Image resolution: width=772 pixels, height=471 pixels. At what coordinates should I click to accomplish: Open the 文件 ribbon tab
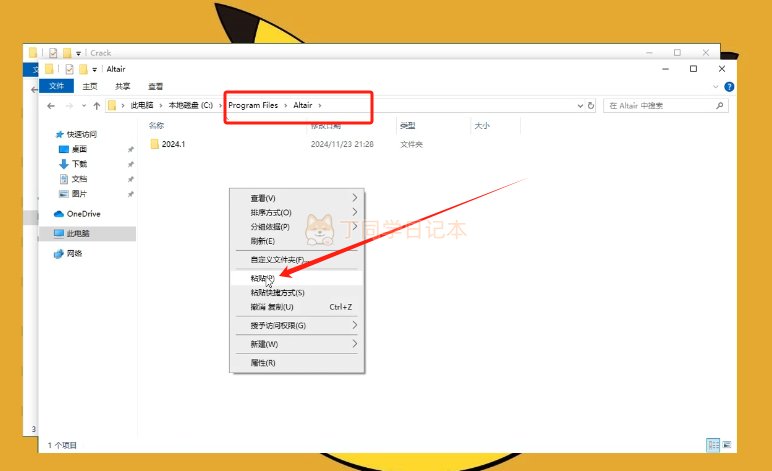[x=56, y=86]
